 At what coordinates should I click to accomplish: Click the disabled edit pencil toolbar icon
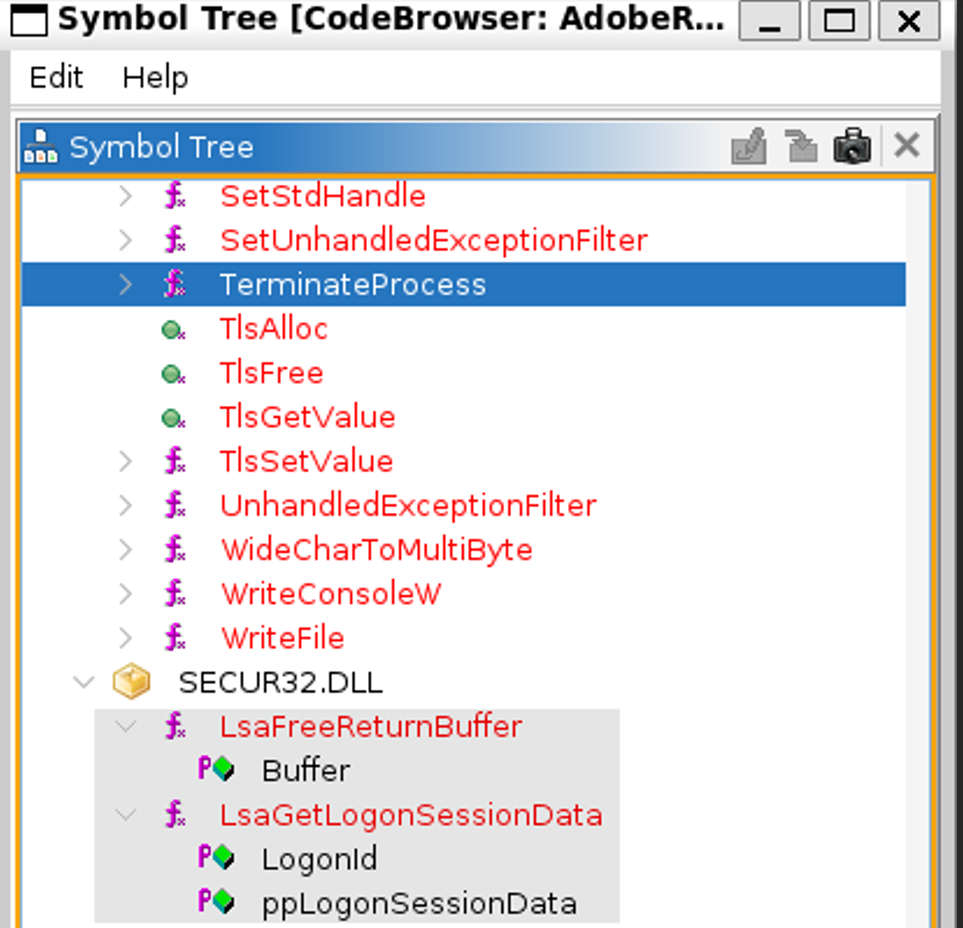[749, 146]
